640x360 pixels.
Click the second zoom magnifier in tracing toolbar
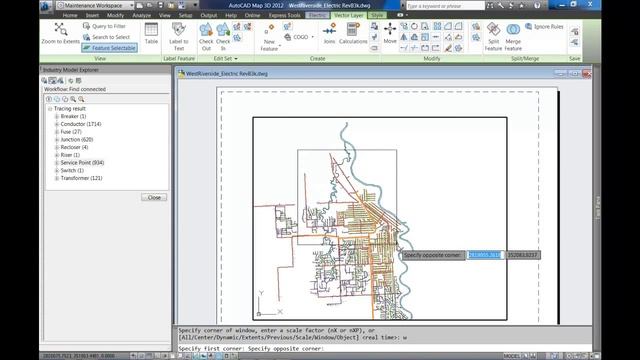(x=81, y=99)
